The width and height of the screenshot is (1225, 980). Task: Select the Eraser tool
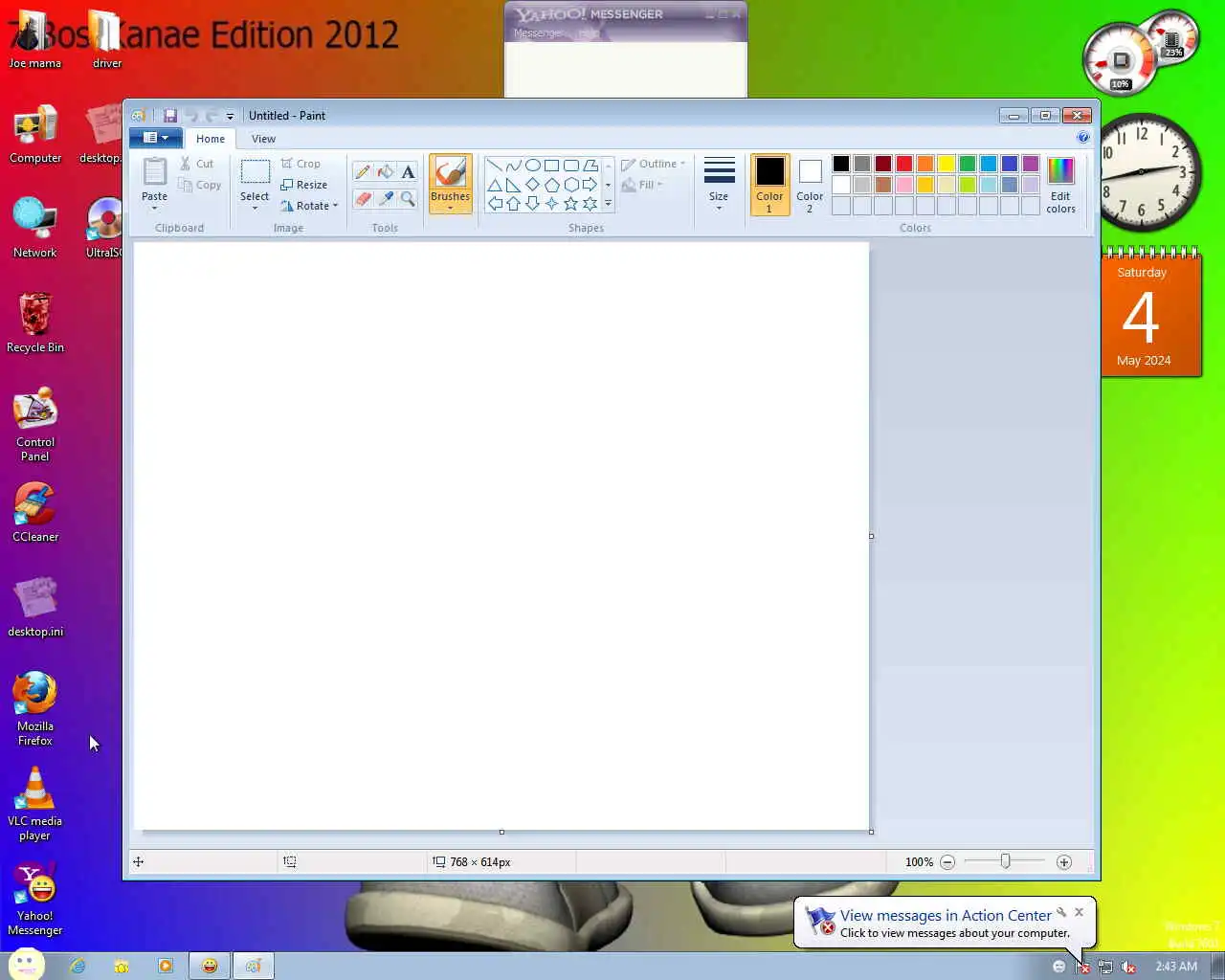(x=363, y=199)
